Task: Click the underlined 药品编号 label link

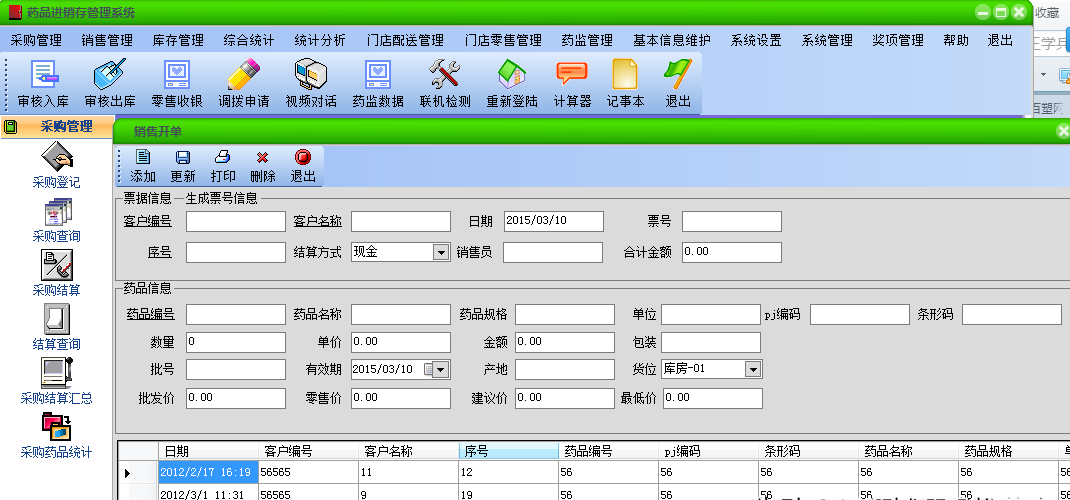Action: 150,314
